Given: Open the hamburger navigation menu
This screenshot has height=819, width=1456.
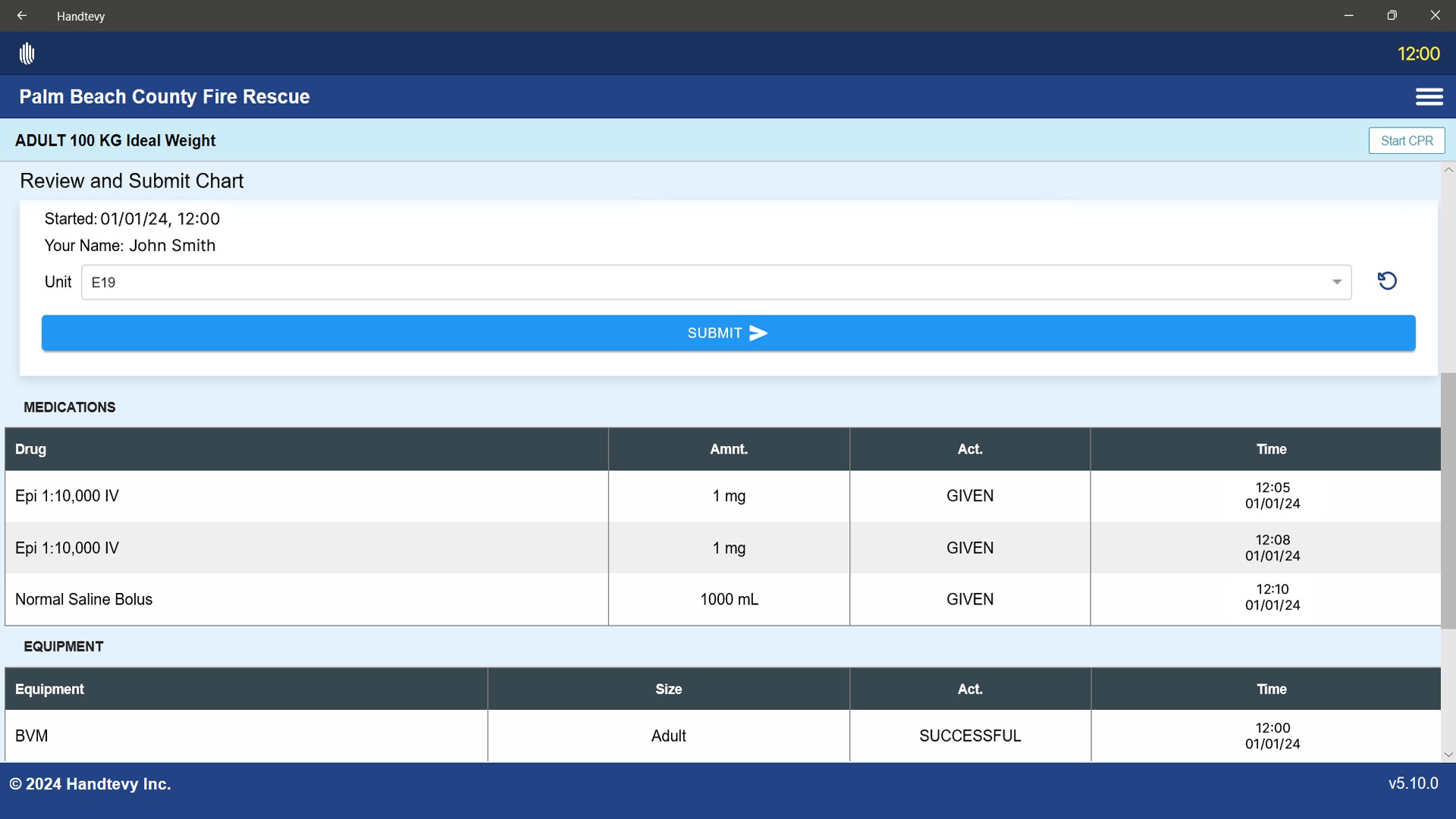Looking at the screenshot, I should (x=1430, y=97).
